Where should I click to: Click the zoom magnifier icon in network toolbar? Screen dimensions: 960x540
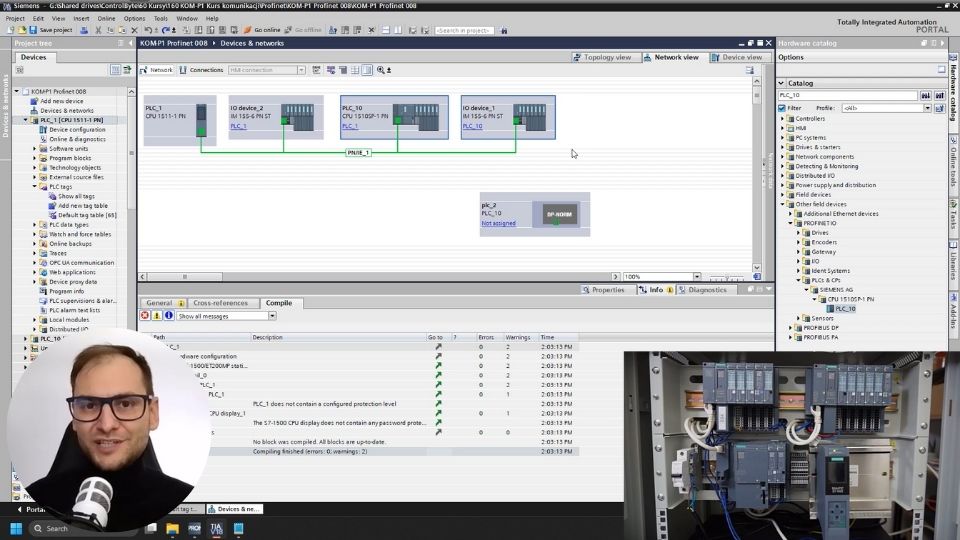point(381,70)
